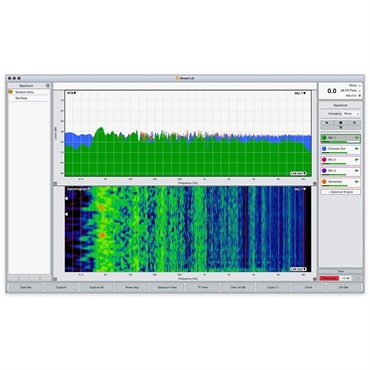Click the pause button in the Spectrum controls
The height and width of the screenshot is (370, 370).
354,123
